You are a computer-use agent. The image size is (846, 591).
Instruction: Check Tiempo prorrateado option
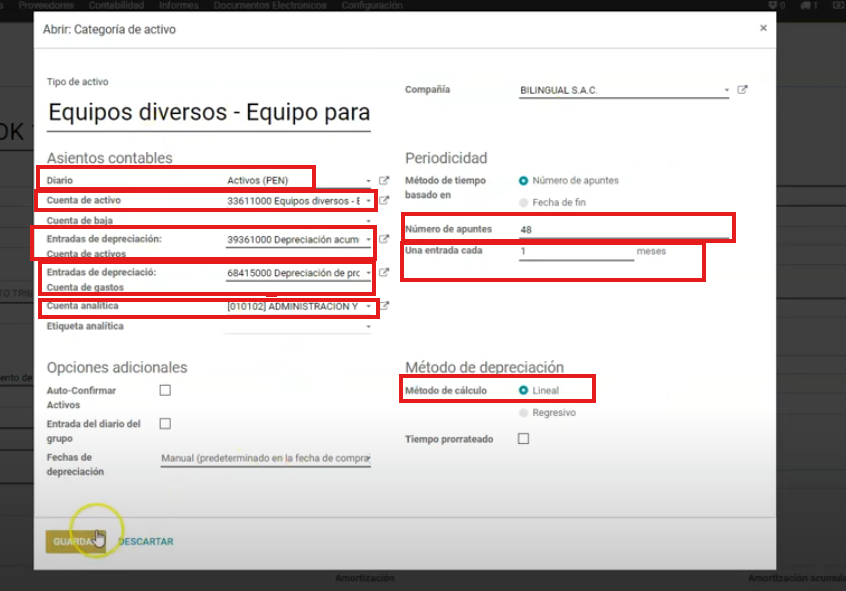click(522, 437)
